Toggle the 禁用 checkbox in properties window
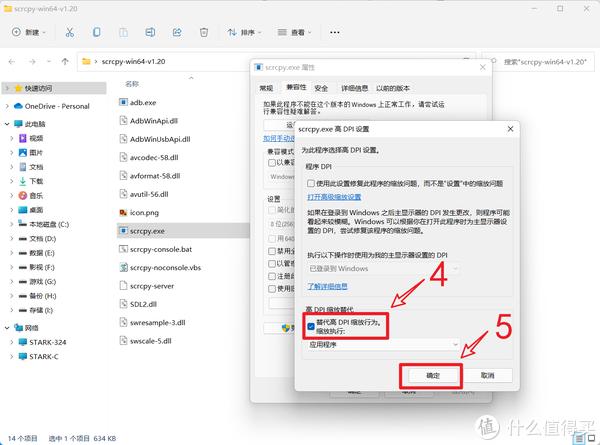This screenshot has width=600, height=445. click(x=272, y=251)
